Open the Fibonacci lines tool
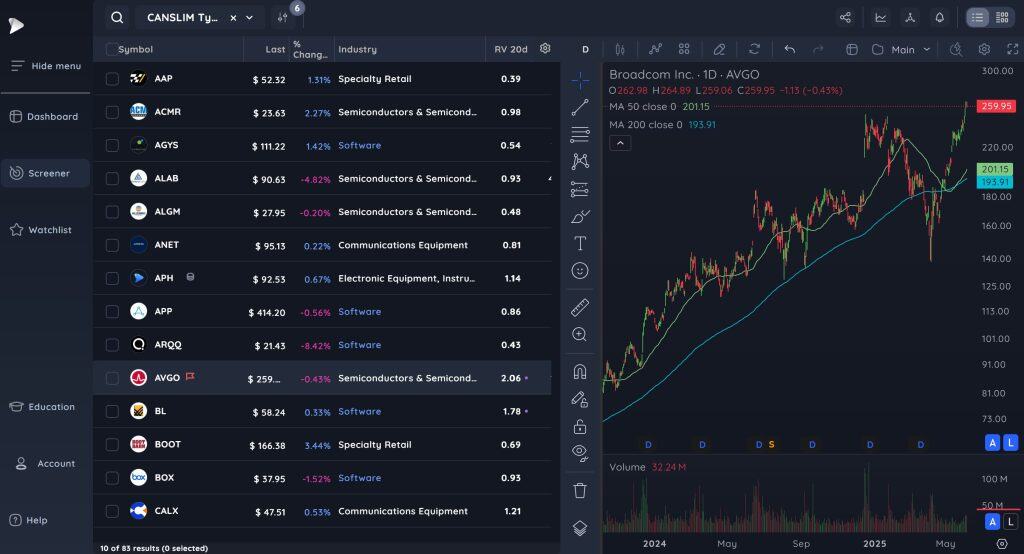 [x=580, y=135]
